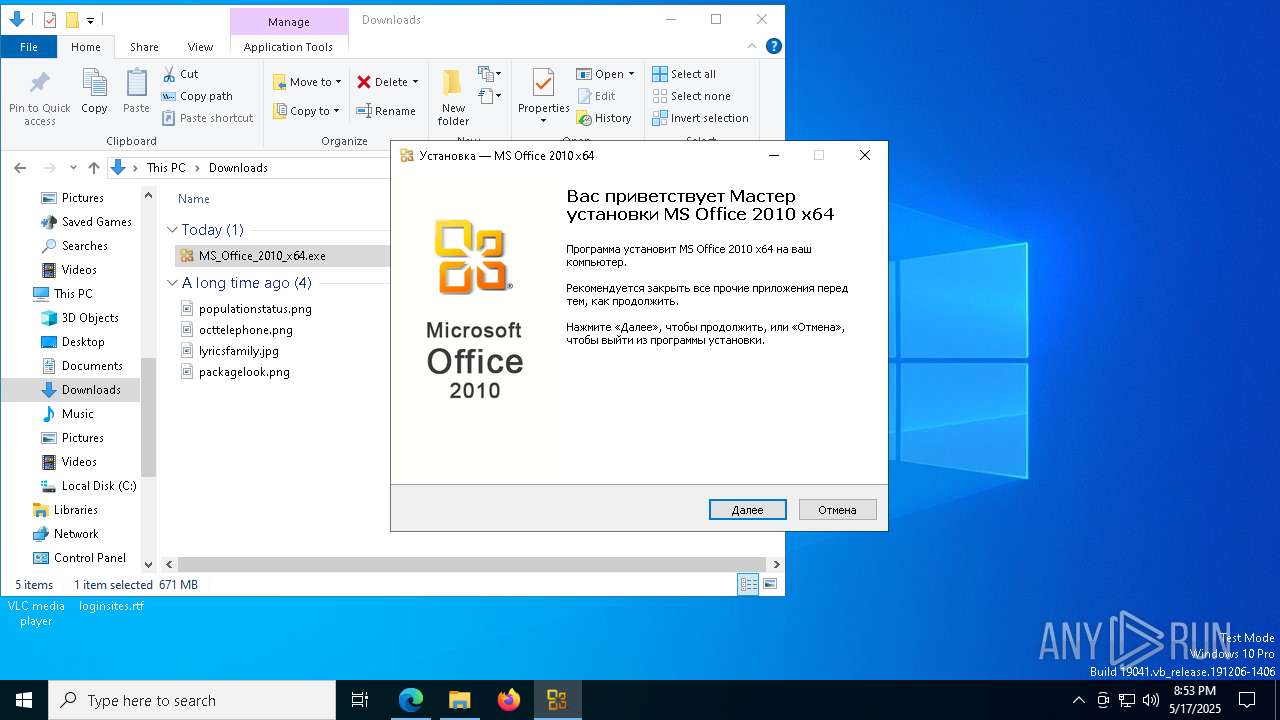The width and height of the screenshot is (1280, 720).
Task: Click the New folder icon
Action: (x=453, y=83)
